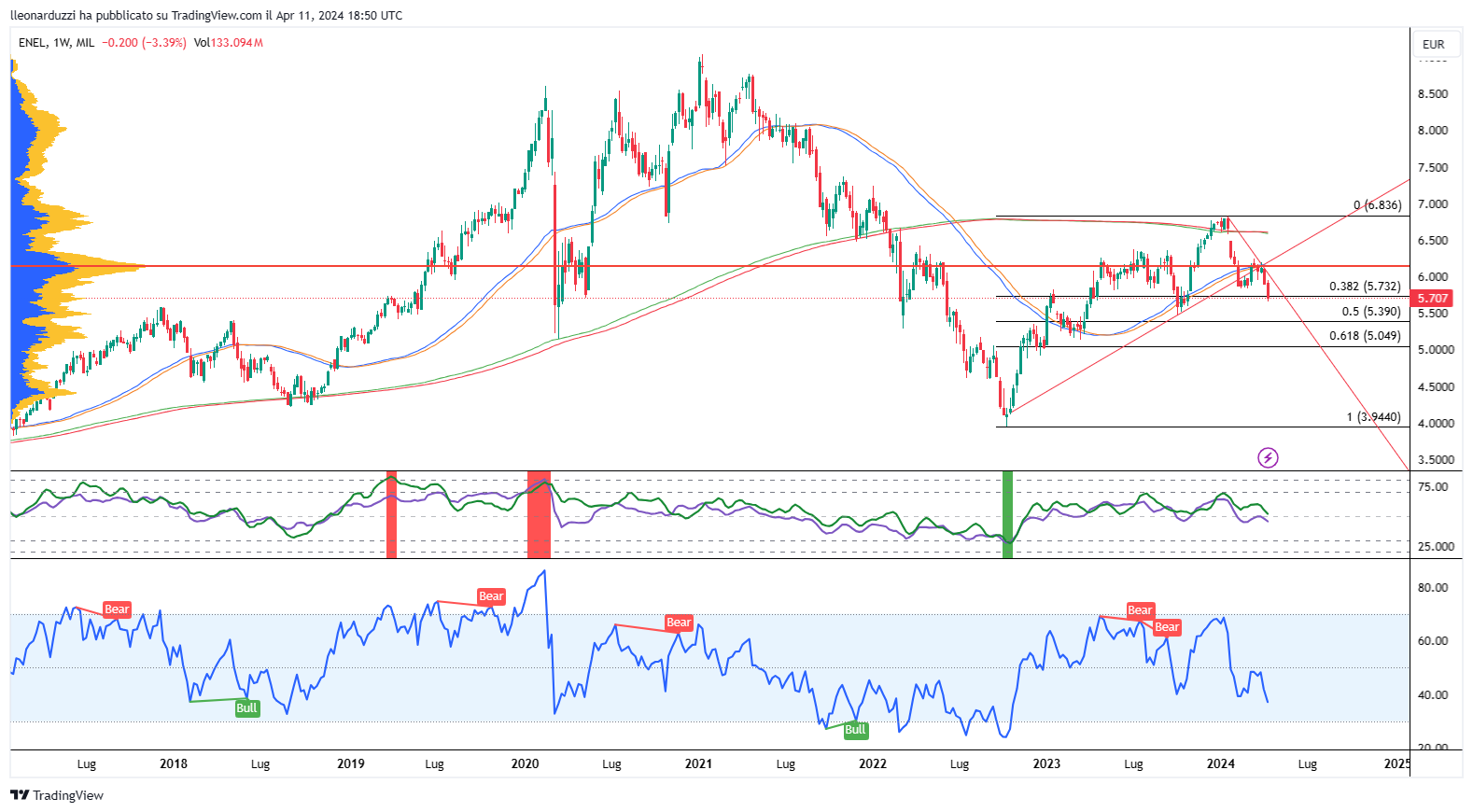Click the Bear label near late 2020 RSI
The image size is (1473, 812).
tap(679, 623)
